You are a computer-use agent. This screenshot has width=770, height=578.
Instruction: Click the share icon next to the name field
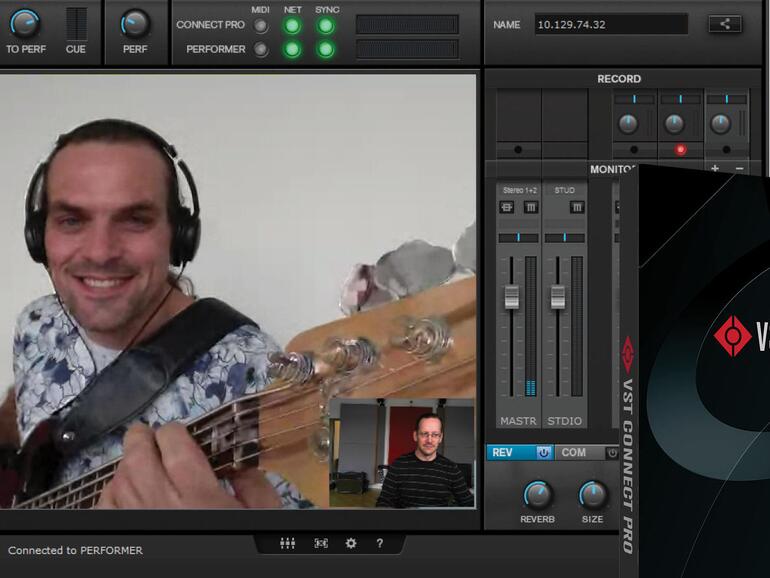coord(725,24)
